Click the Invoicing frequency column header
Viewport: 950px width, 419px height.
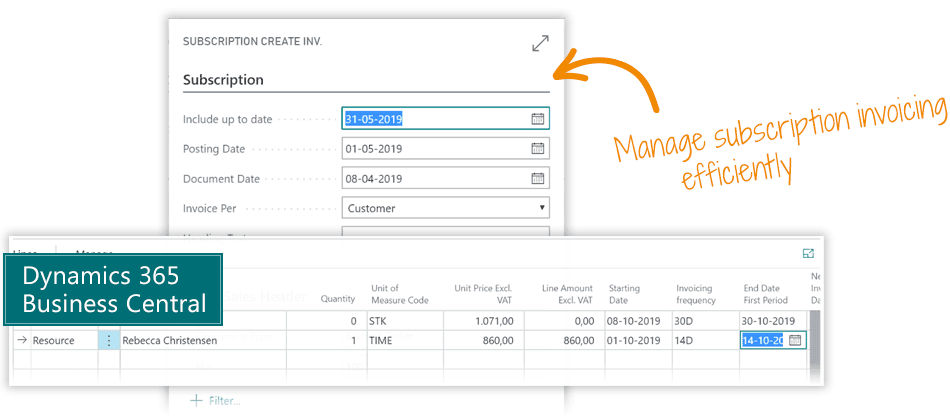click(696, 294)
